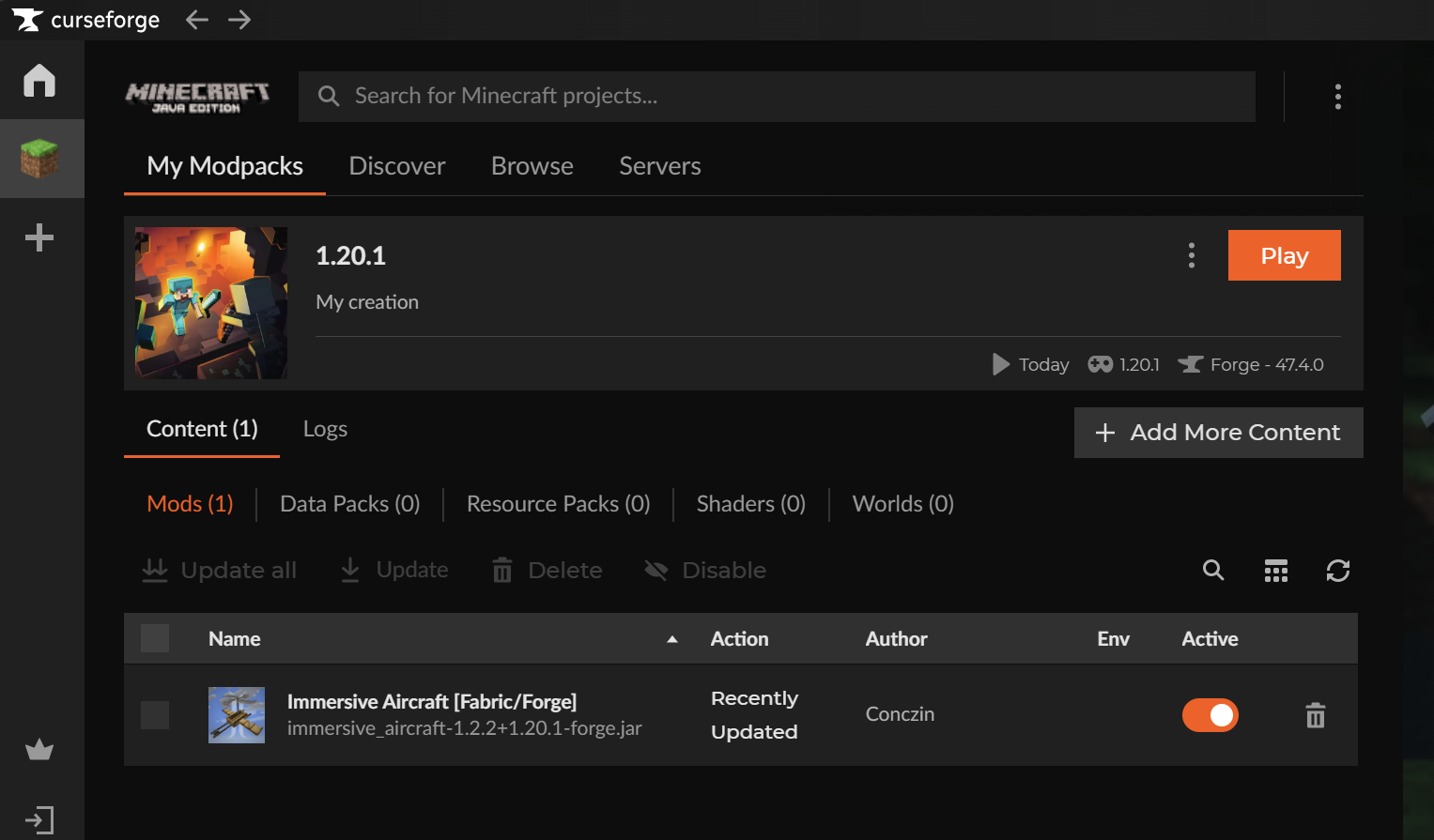Screen dimensions: 1434x840
Task: Refresh the mod list with refresh icon
Action: point(1338,570)
